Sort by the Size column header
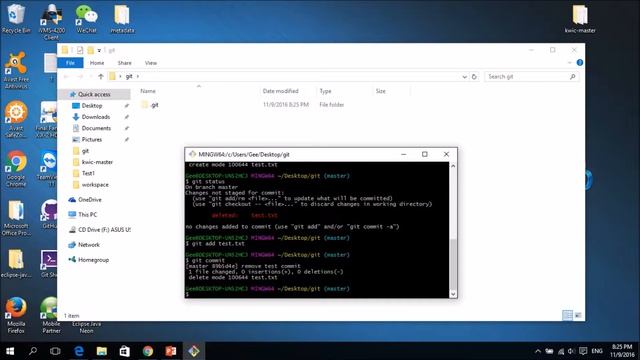 point(380,91)
